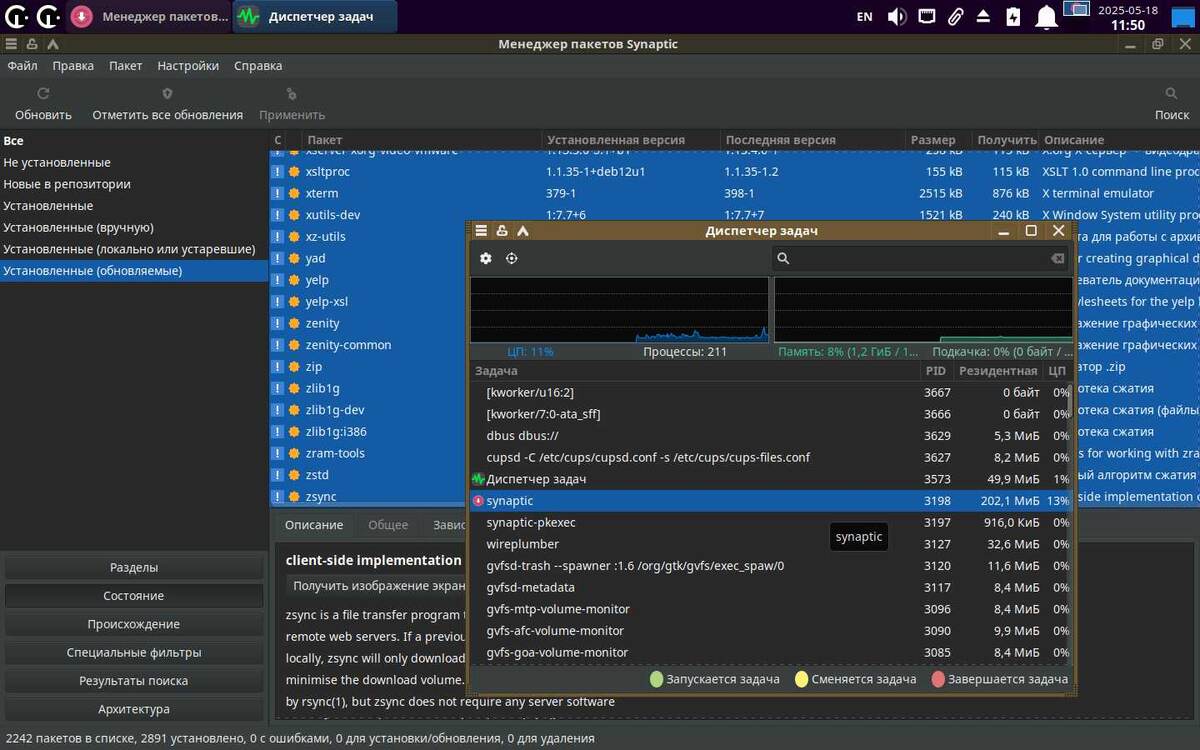The width and height of the screenshot is (1200, 750).
Task: Open the Настройки menu
Action: point(188,66)
